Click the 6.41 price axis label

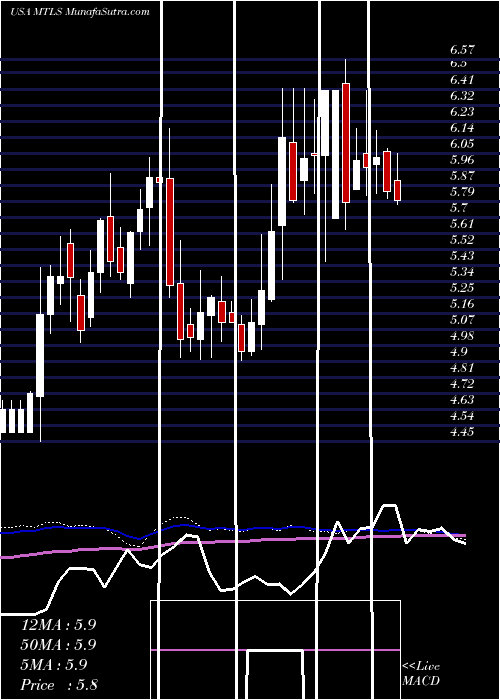(x=462, y=80)
